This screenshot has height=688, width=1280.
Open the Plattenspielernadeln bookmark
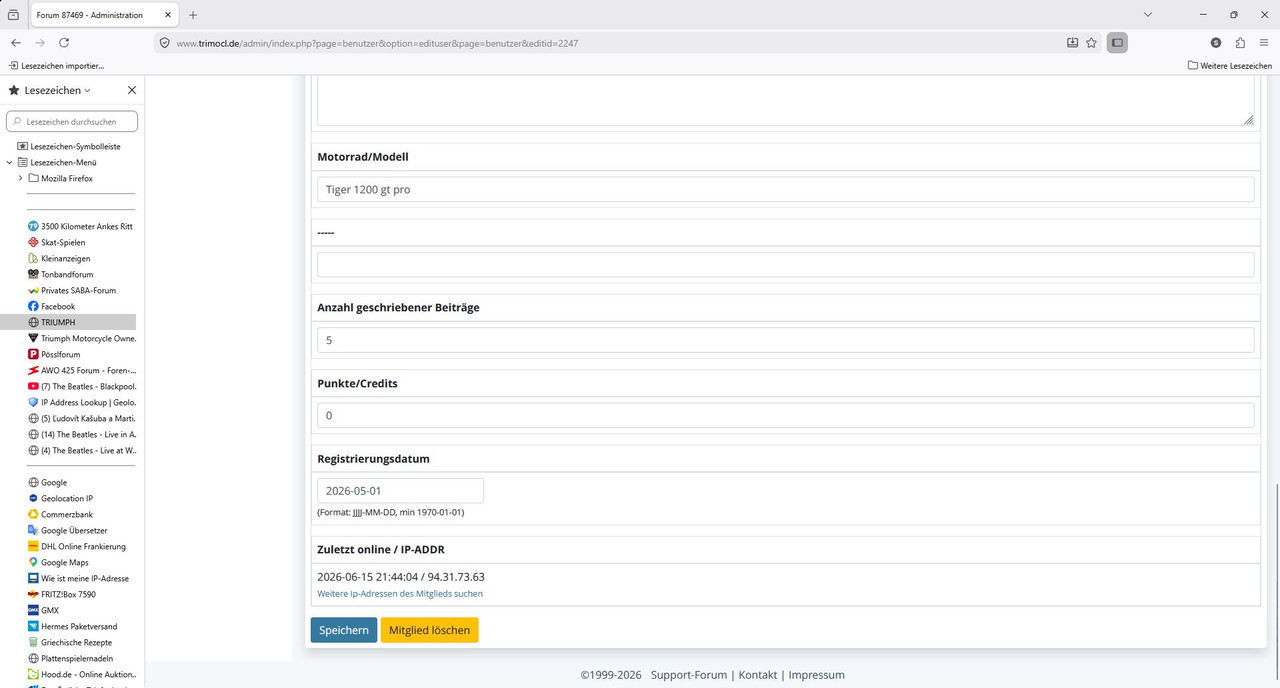tap(70, 658)
